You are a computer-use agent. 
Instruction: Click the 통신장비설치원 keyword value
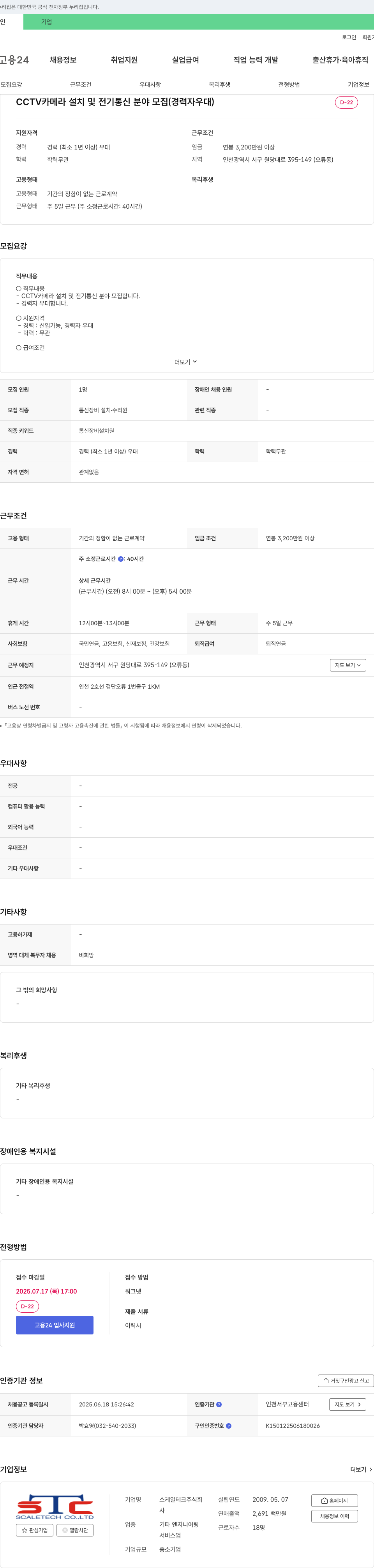tap(96, 431)
